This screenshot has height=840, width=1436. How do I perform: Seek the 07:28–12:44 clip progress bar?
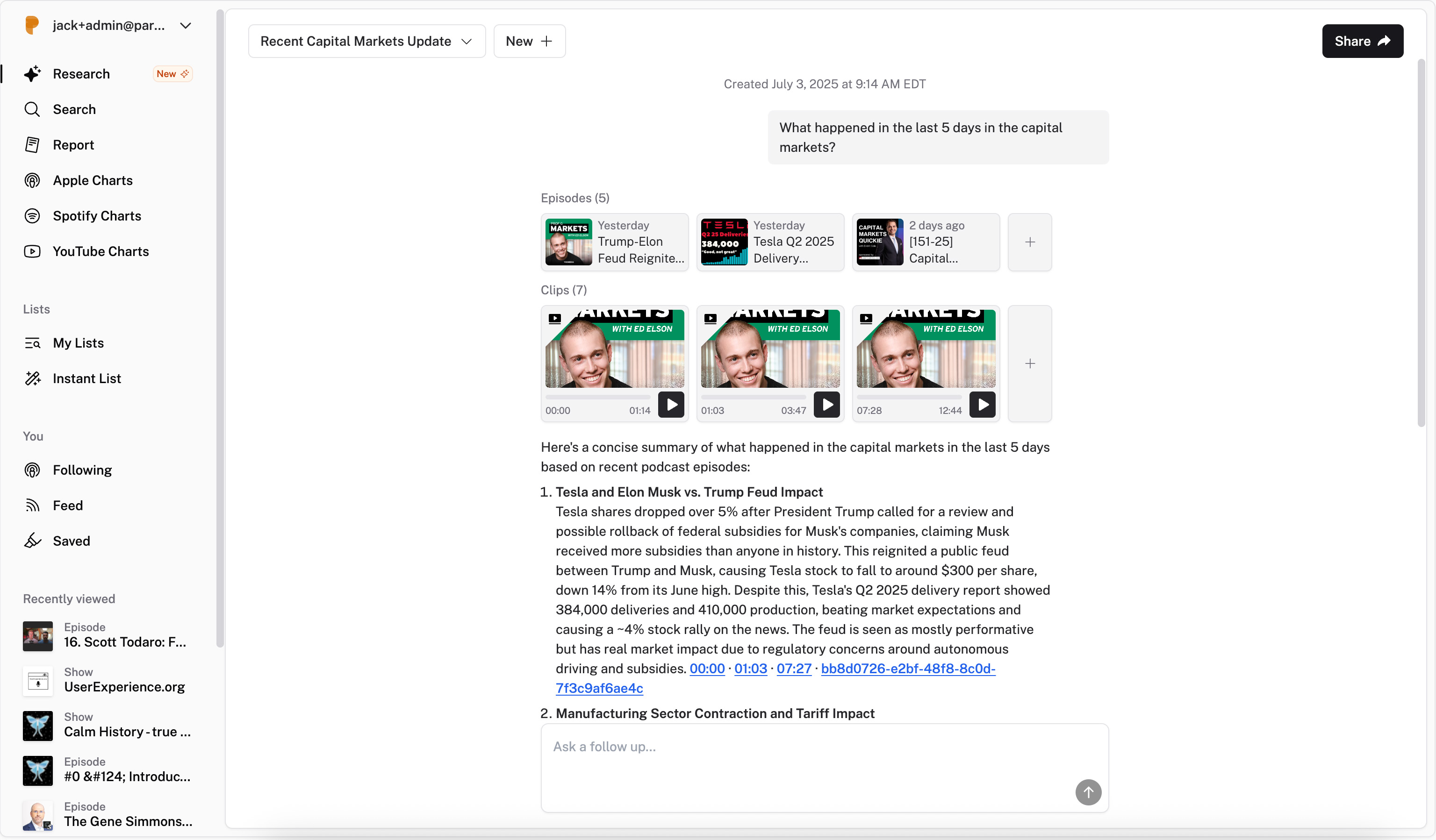click(x=909, y=397)
